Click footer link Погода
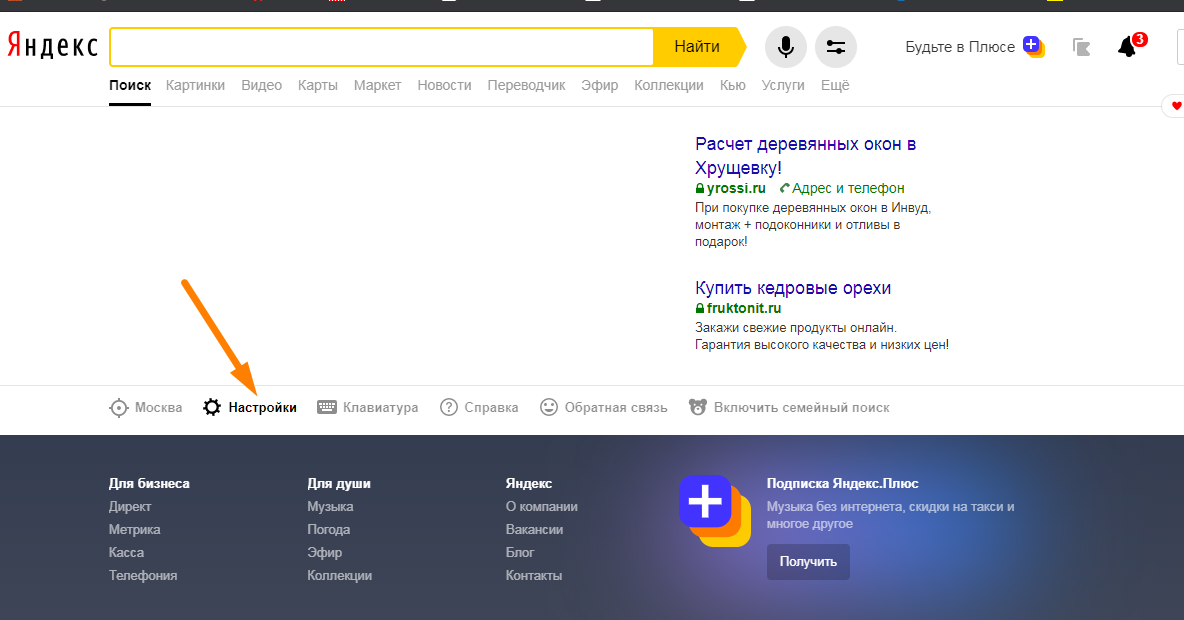 pos(328,529)
